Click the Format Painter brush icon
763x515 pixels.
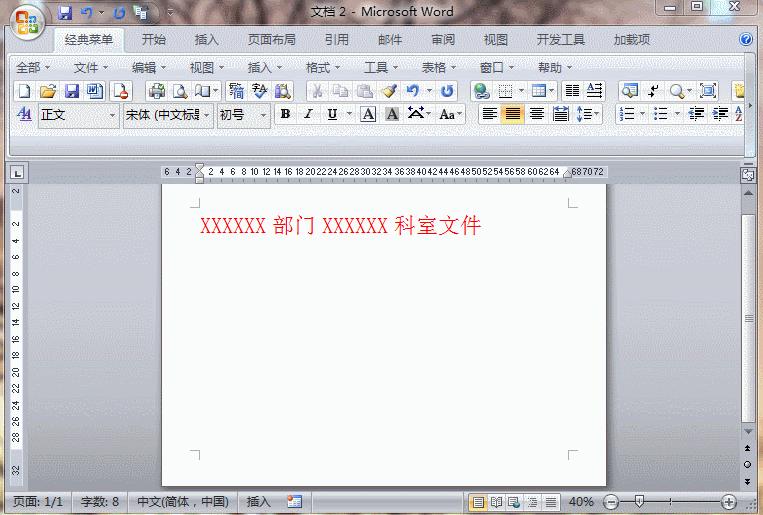click(389, 91)
